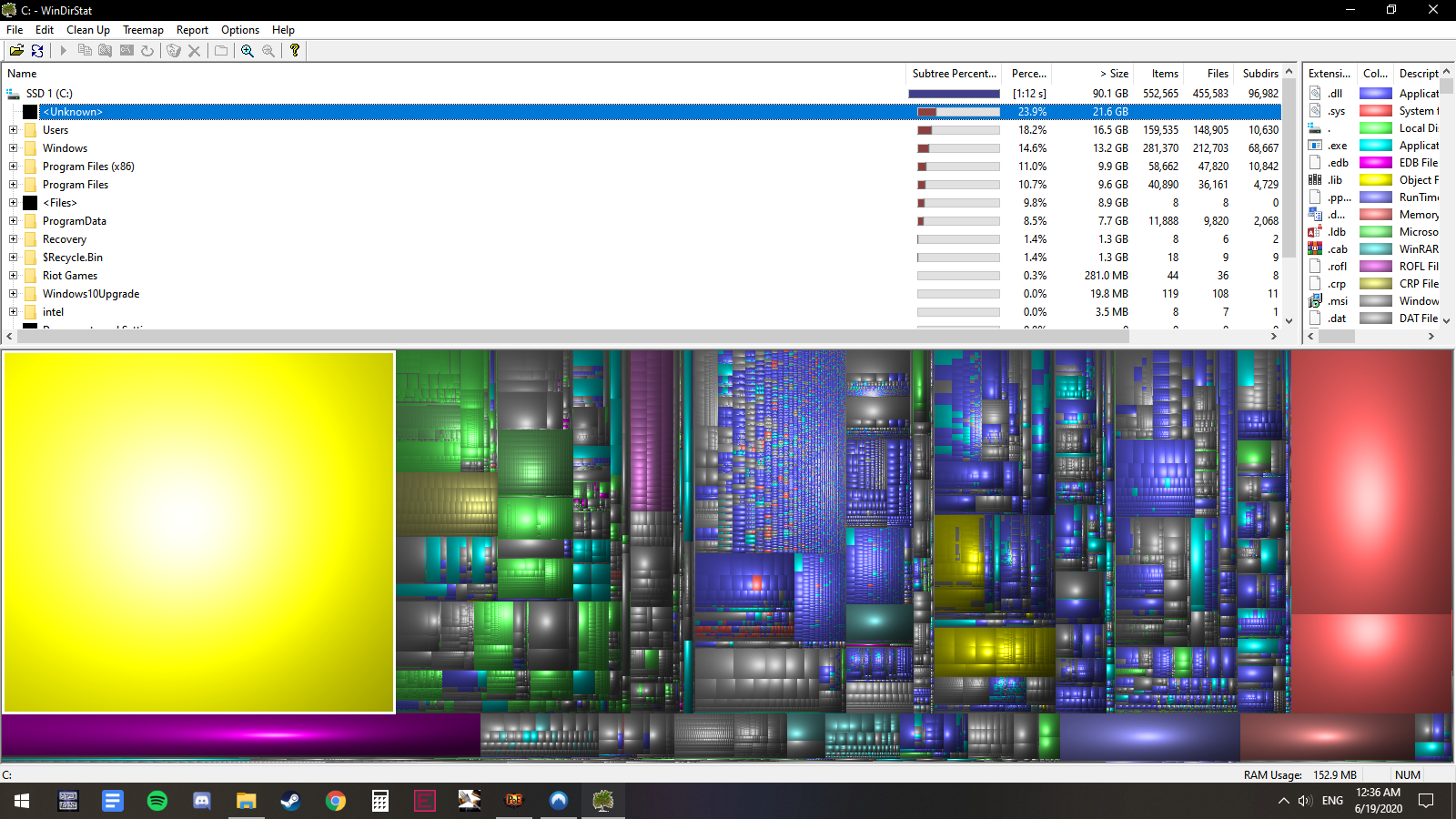Open the Windows Start menu
Image resolution: width=1456 pixels, height=819 pixels.
22,801
